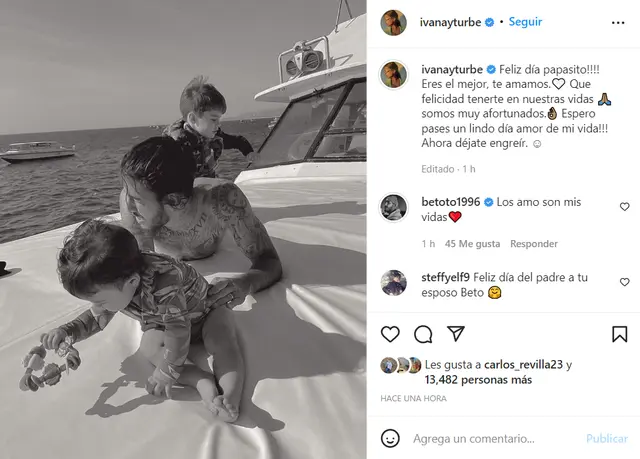Click the ivanayturbe username in the header
This screenshot has width=640, height=459.
[x=450, y=22]
